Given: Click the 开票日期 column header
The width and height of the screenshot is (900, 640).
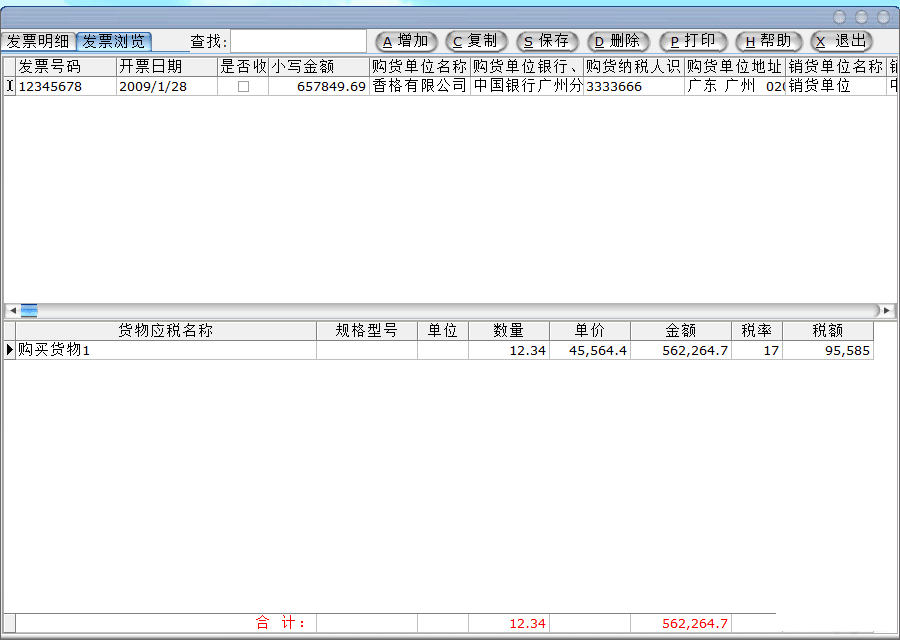Looking at the screenshot, I should 167,66.
